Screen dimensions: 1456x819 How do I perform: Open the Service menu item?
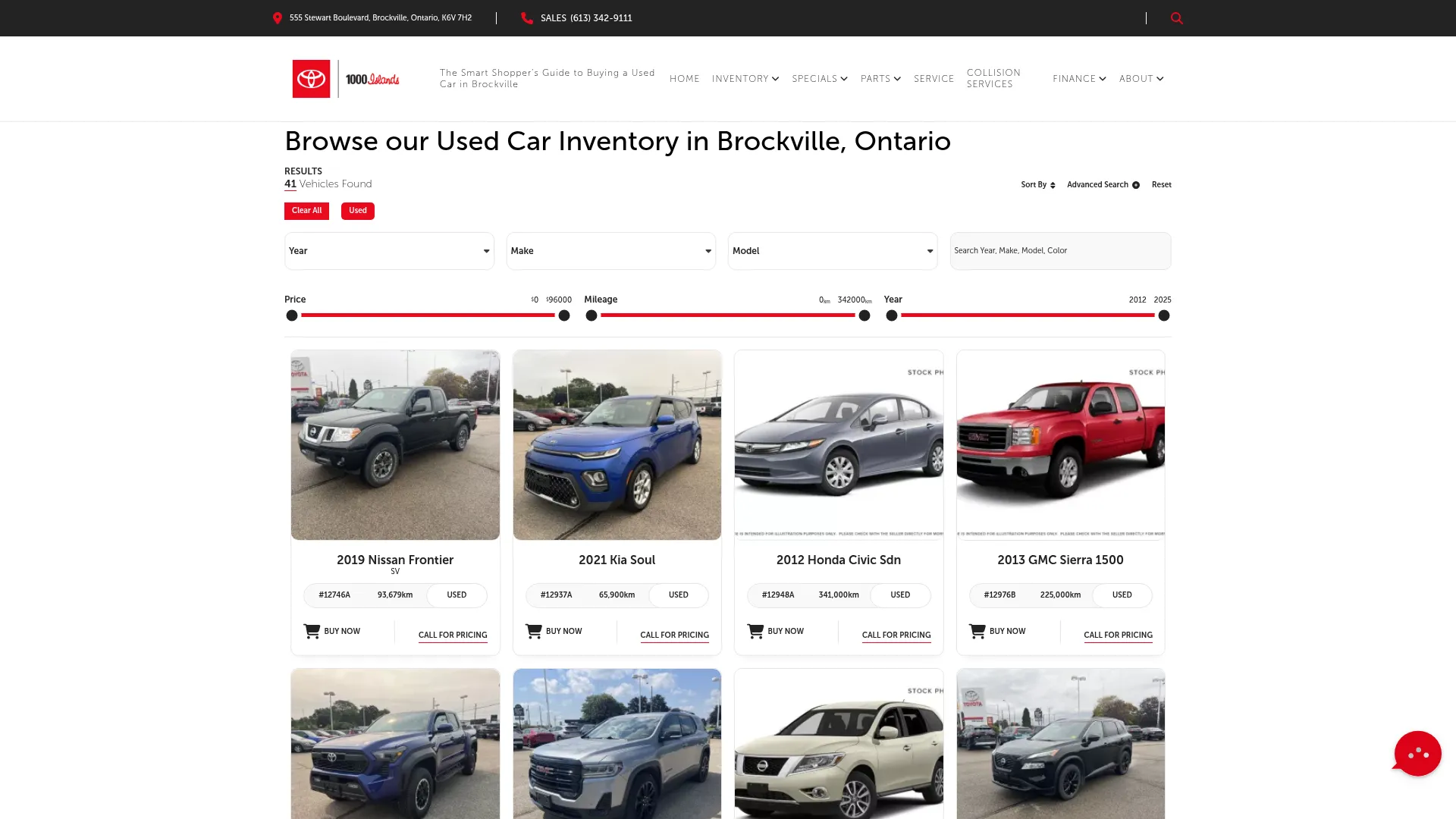tap(934, 79)
